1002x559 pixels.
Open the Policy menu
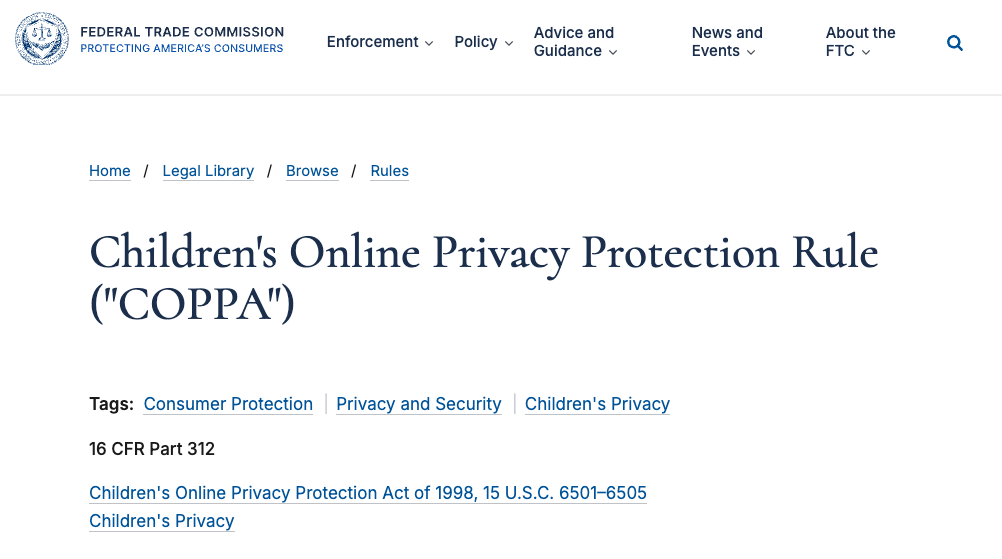tap(484, 42)
